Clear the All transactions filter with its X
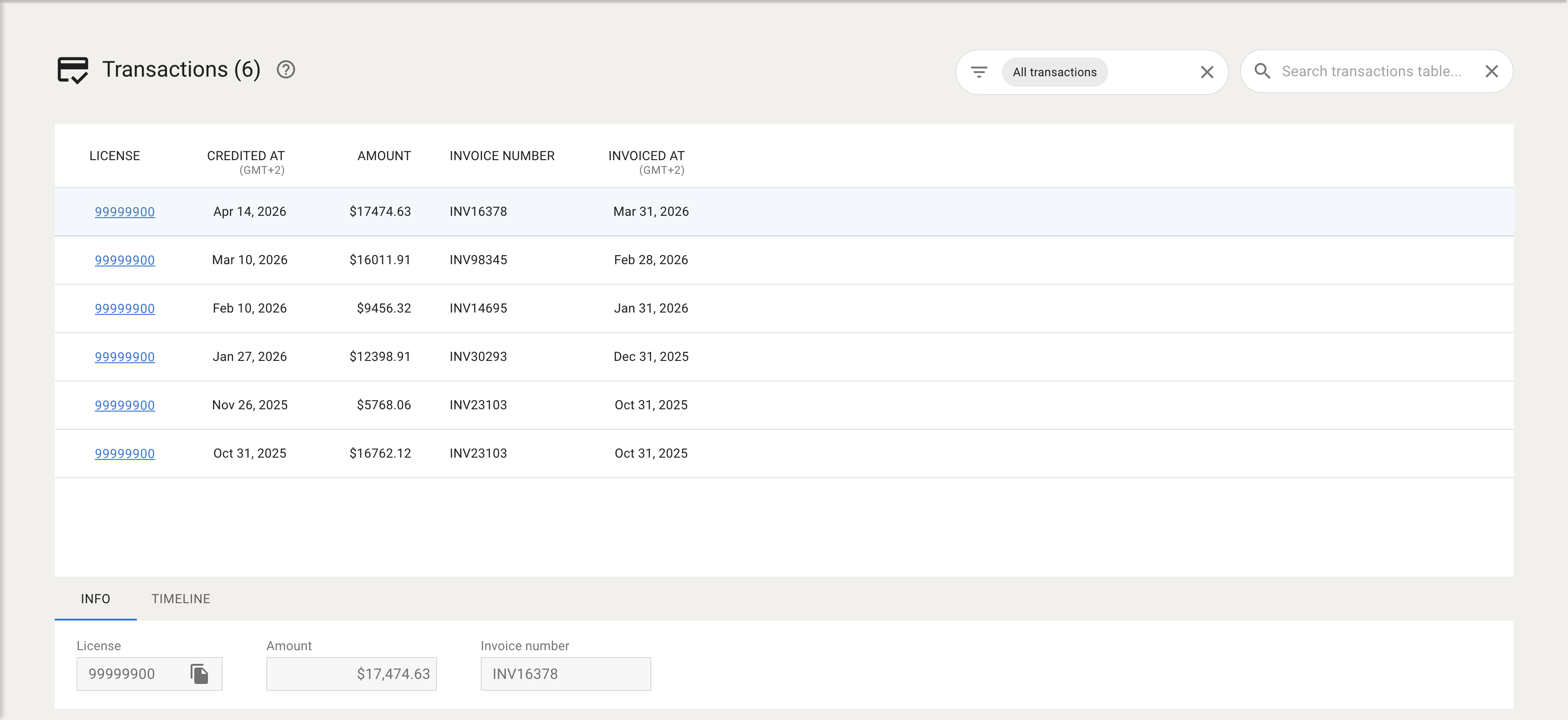This screenshot has width=1568, height=720. [x=1206, y=72]
